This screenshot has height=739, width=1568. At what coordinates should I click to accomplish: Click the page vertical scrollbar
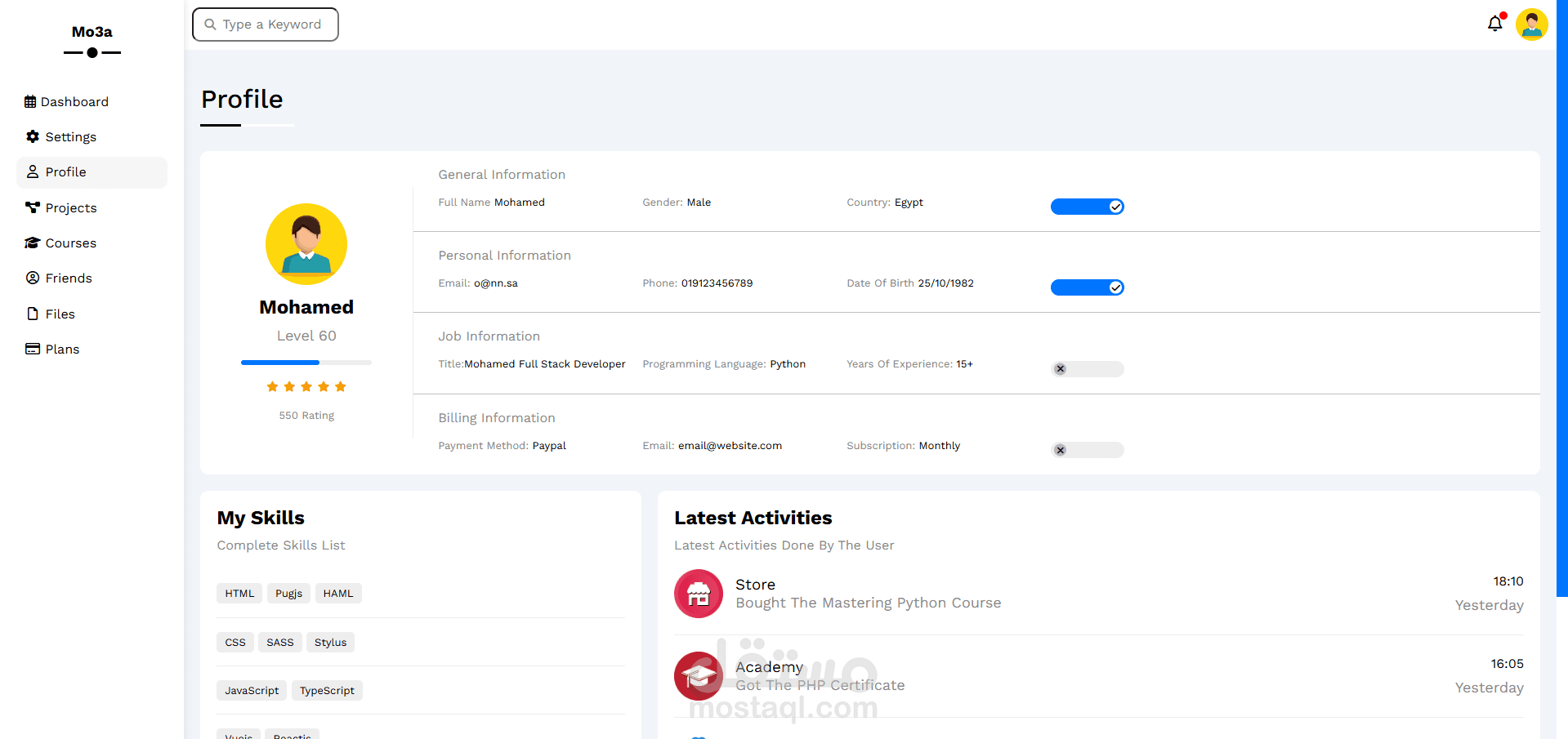coord(1562,298)
